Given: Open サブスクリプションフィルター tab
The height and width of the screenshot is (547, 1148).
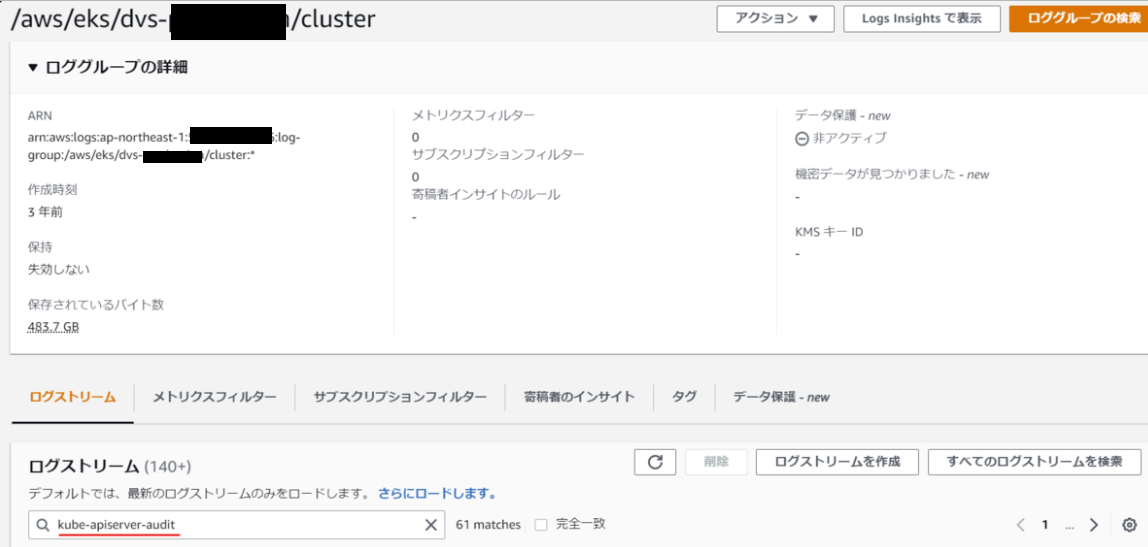Looking at the screenshot, I should pyautogui.click(x=400, y=397).
